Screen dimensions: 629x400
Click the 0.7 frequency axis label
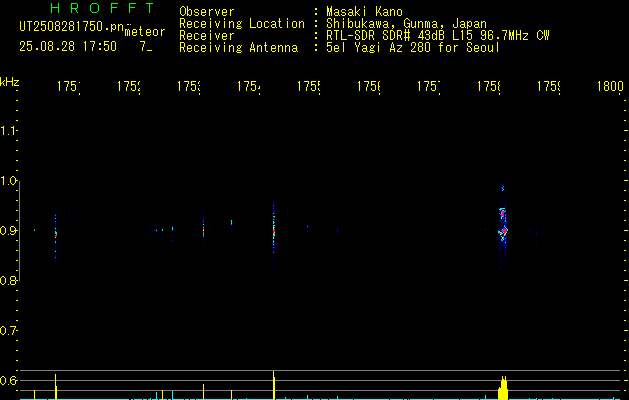coord(8,331)
